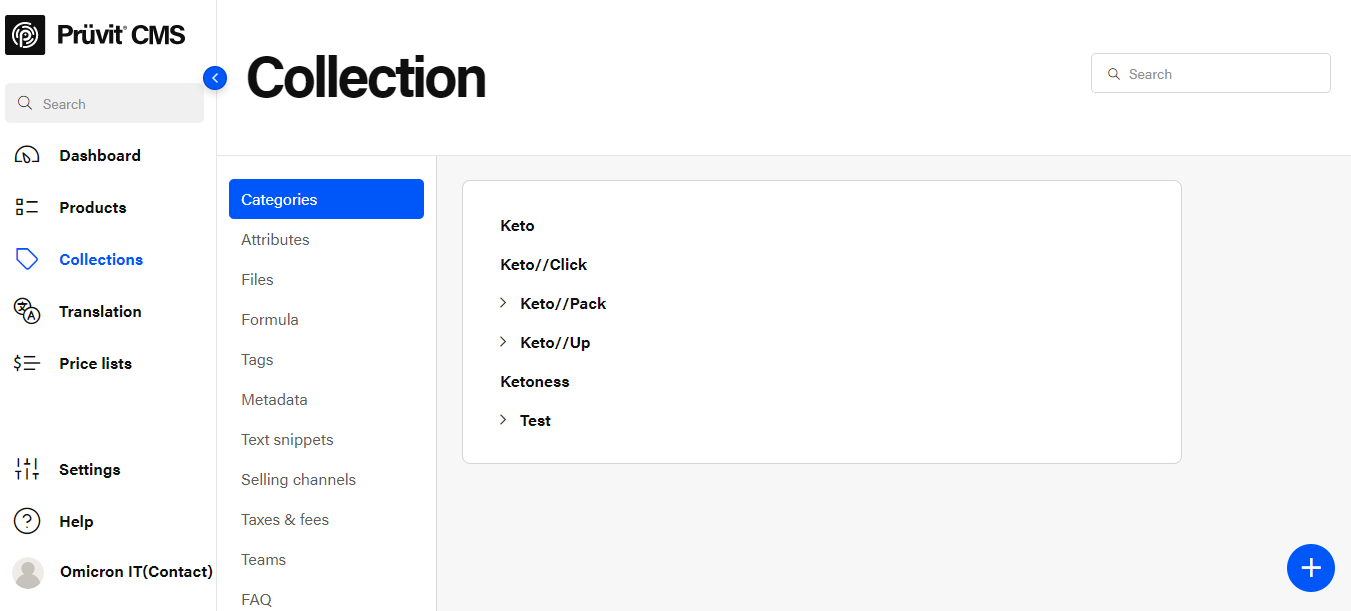Expand the Keto//Up category
Viewport: 1351px width, 611px height.
(x=503, y=342)
